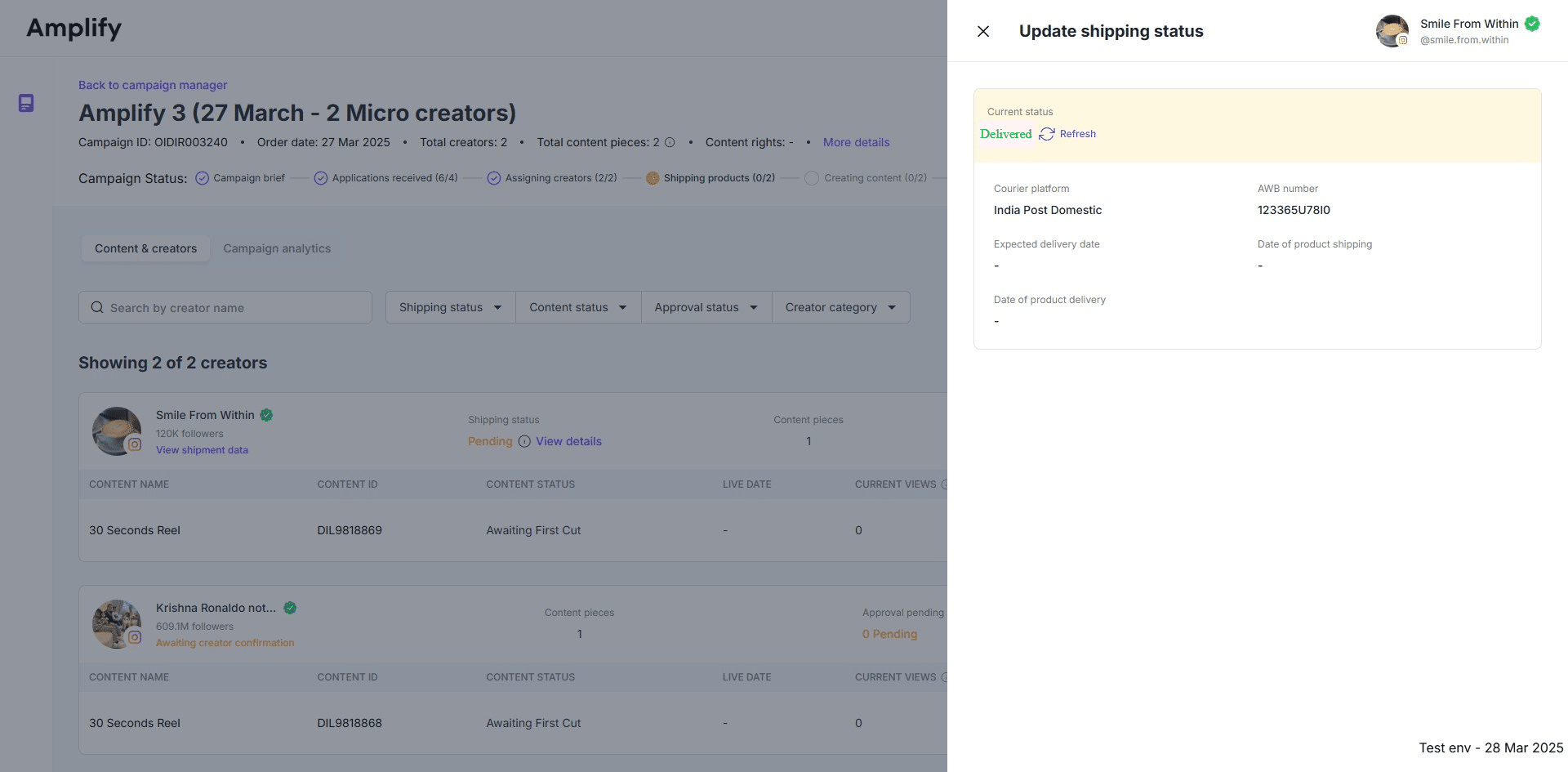
Task: Open the Creator category dropdown
Action: click(x=840, y=307)
